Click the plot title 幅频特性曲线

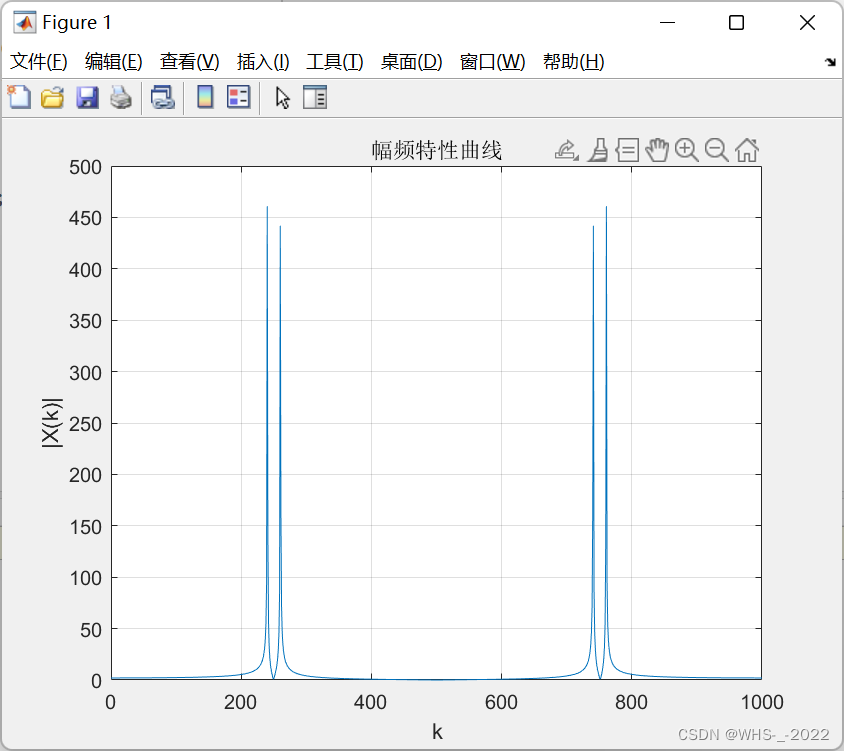pos(437,150)
